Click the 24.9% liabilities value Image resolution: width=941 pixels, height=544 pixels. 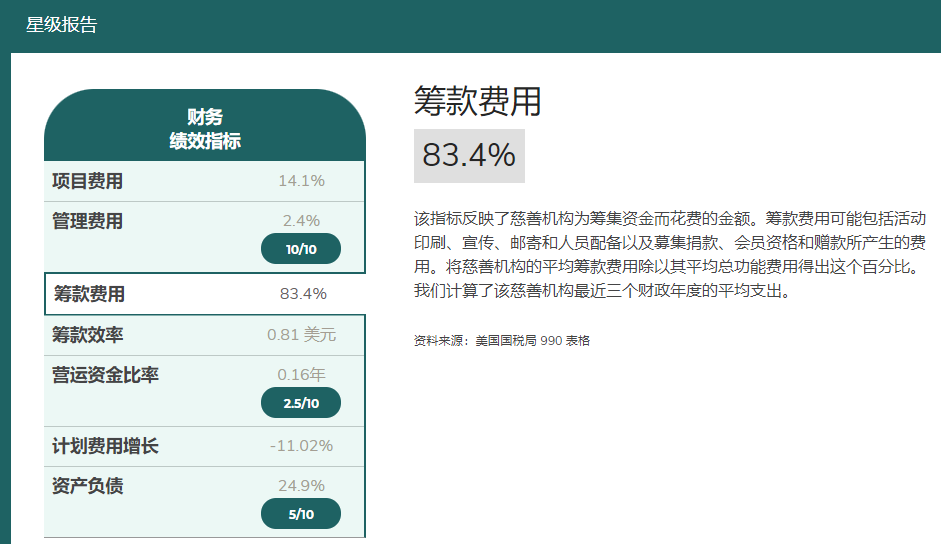tap(301, 486)
